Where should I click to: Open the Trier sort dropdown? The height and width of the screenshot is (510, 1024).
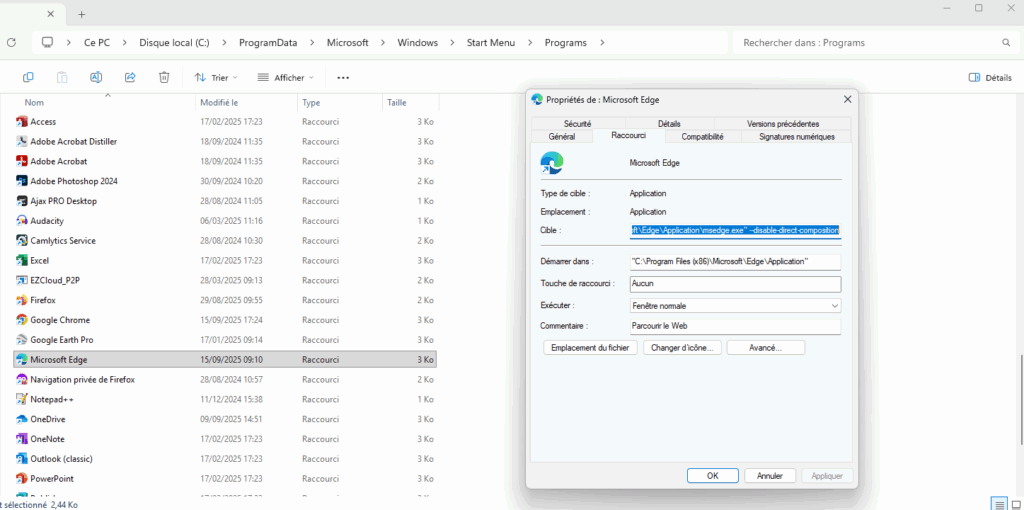[216, 78]
